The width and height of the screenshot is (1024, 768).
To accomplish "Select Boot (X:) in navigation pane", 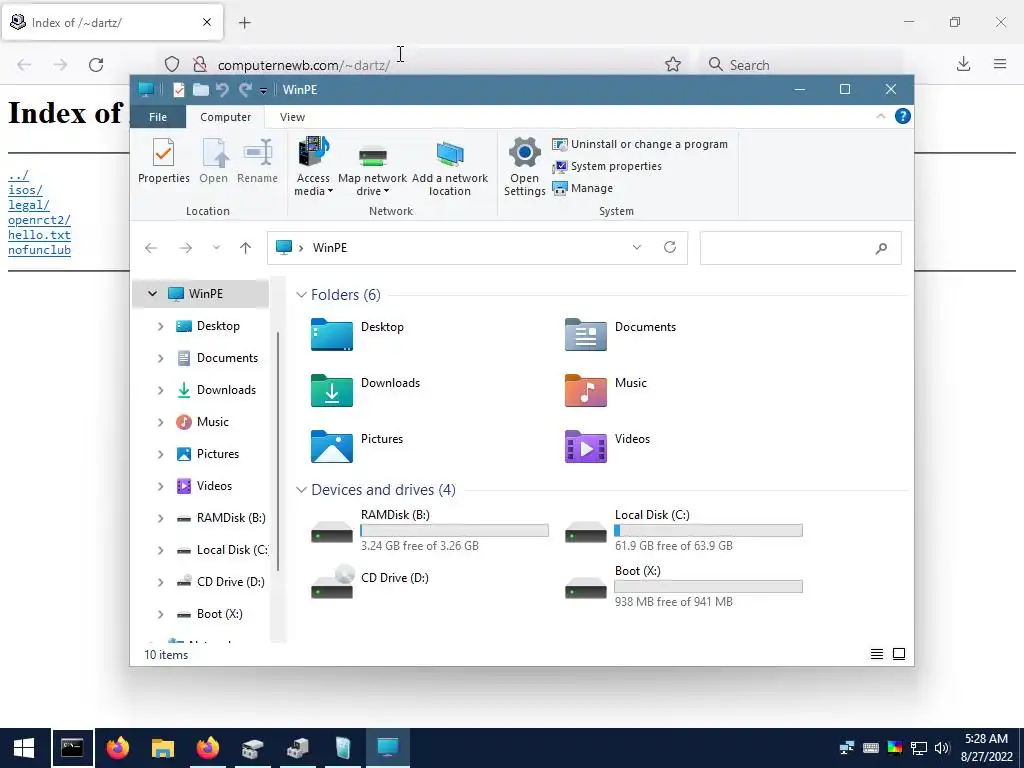I will (219, 614).
